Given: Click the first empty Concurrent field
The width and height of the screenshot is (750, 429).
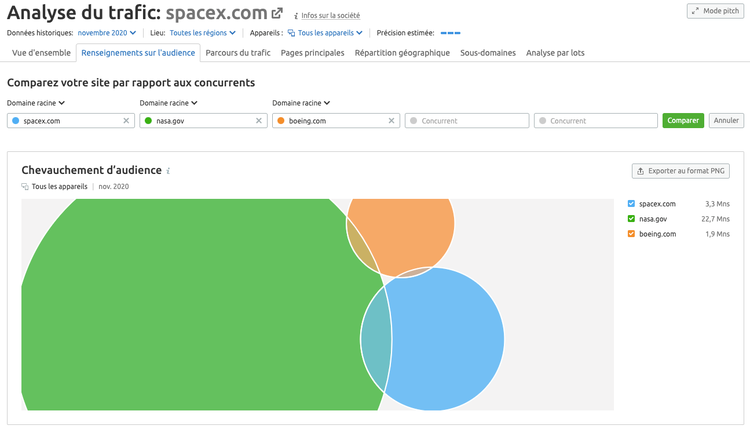Looking at the screenshot, I should [467, 121].
